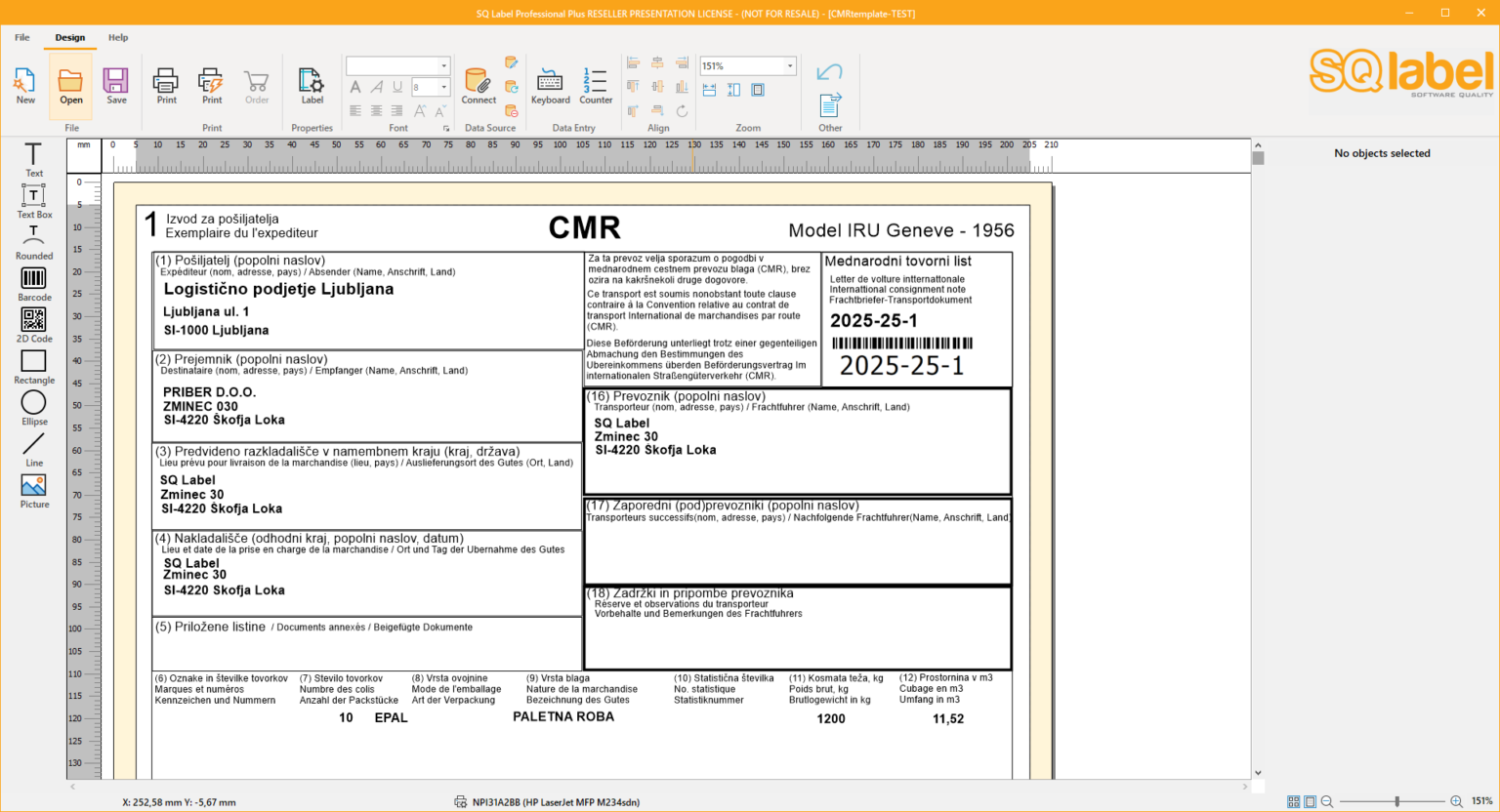Viewport: 1500px width, 812px height.
Task: Open the font family dropdown
Action: 444,65
